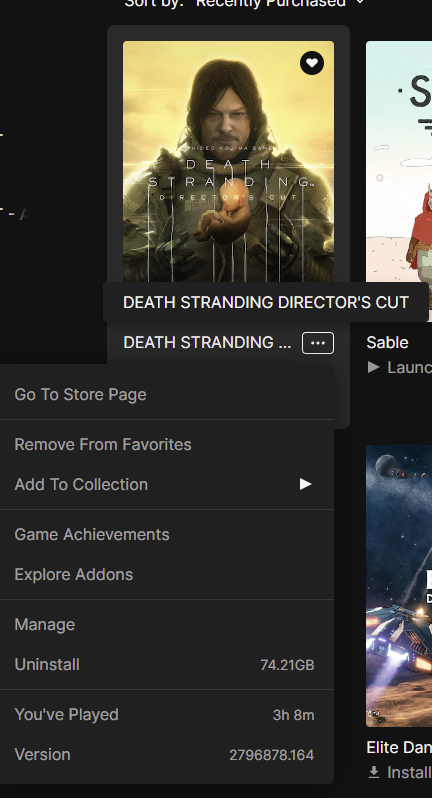Click the Install download icon for Elite Dangerous
This screenshot has height=798, width=432.
pyautogui.click(x=374, y=772)
